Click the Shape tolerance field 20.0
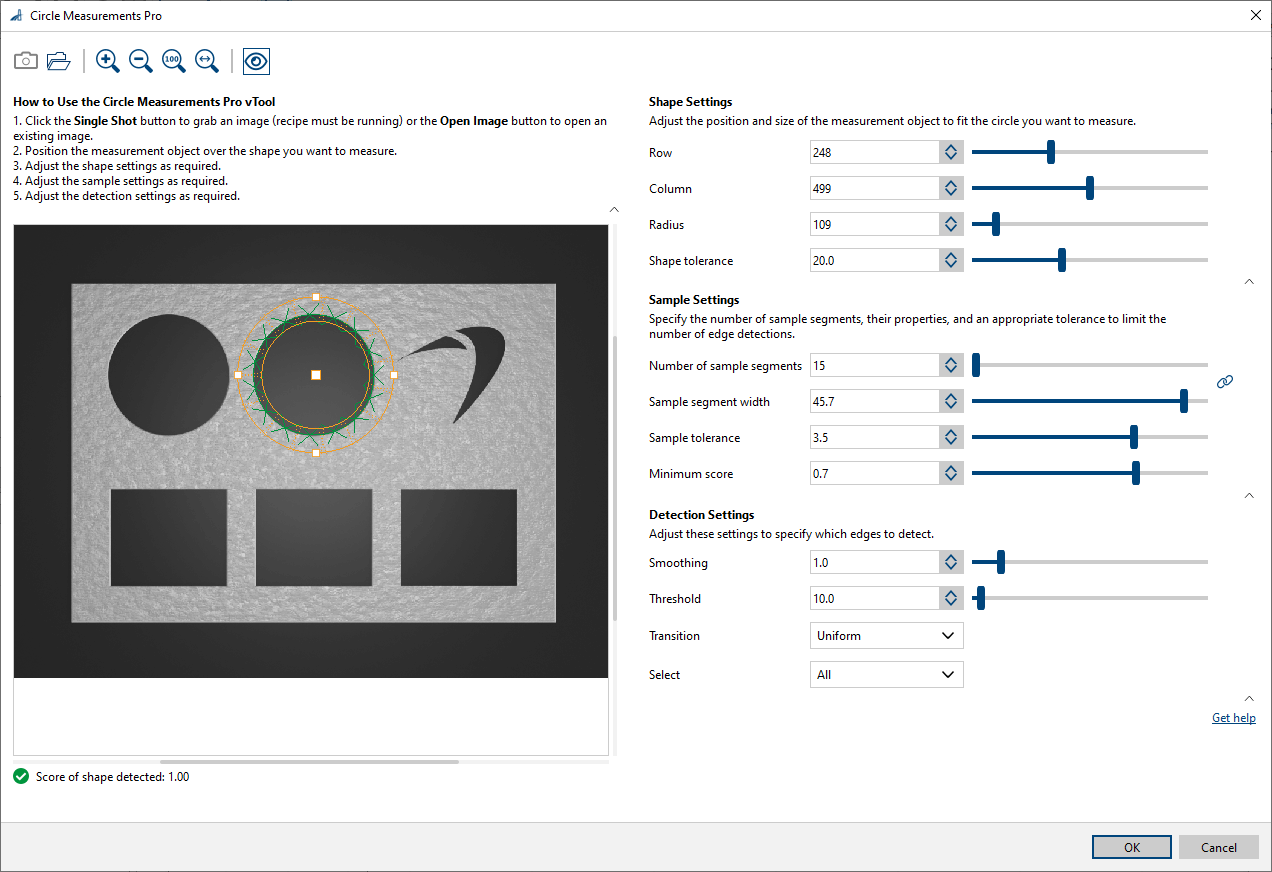The width and height of the screenshot is (1272, 872). click(x=873, y=261)
